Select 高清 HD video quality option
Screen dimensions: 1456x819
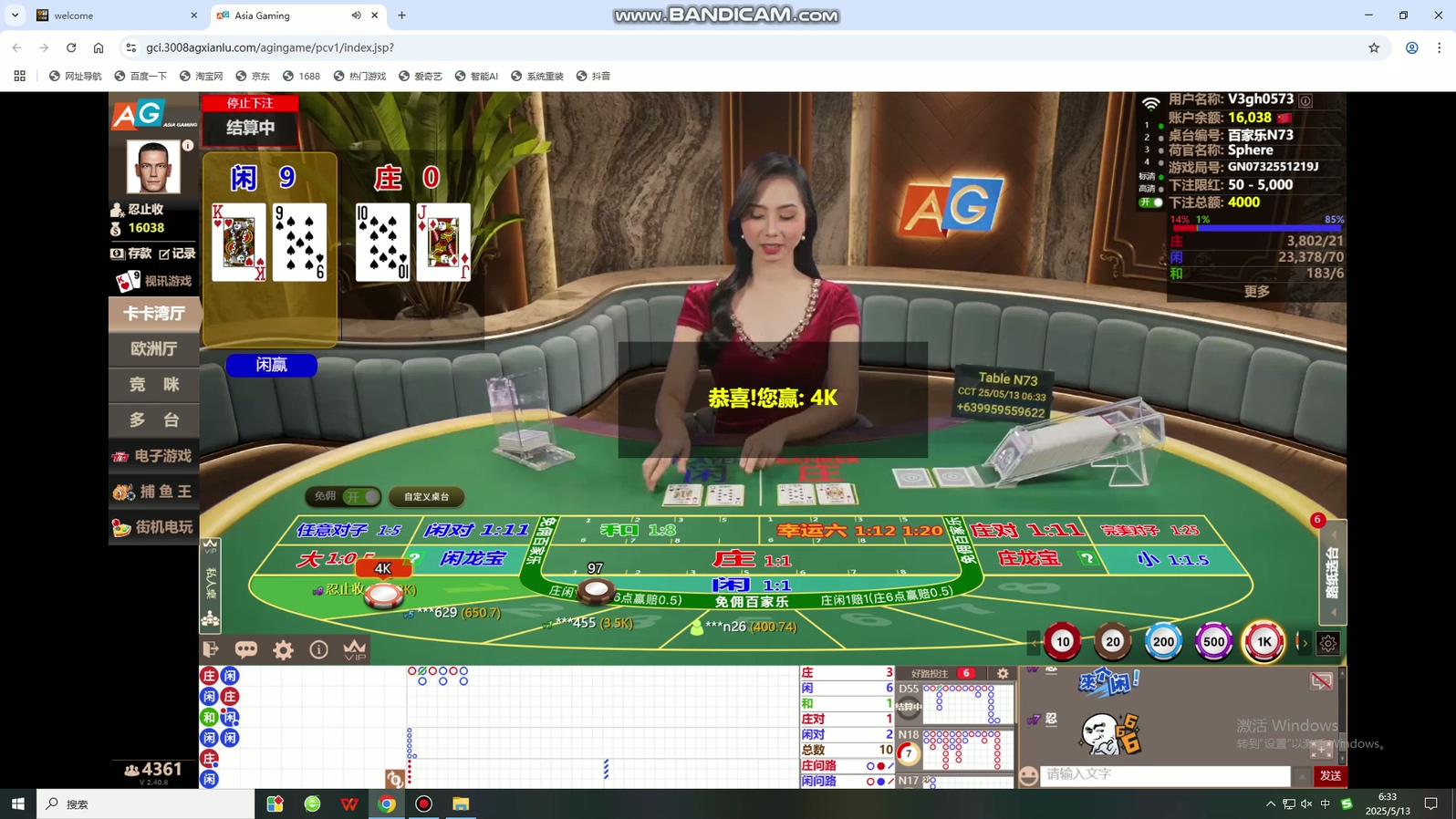click(1147, 189)
